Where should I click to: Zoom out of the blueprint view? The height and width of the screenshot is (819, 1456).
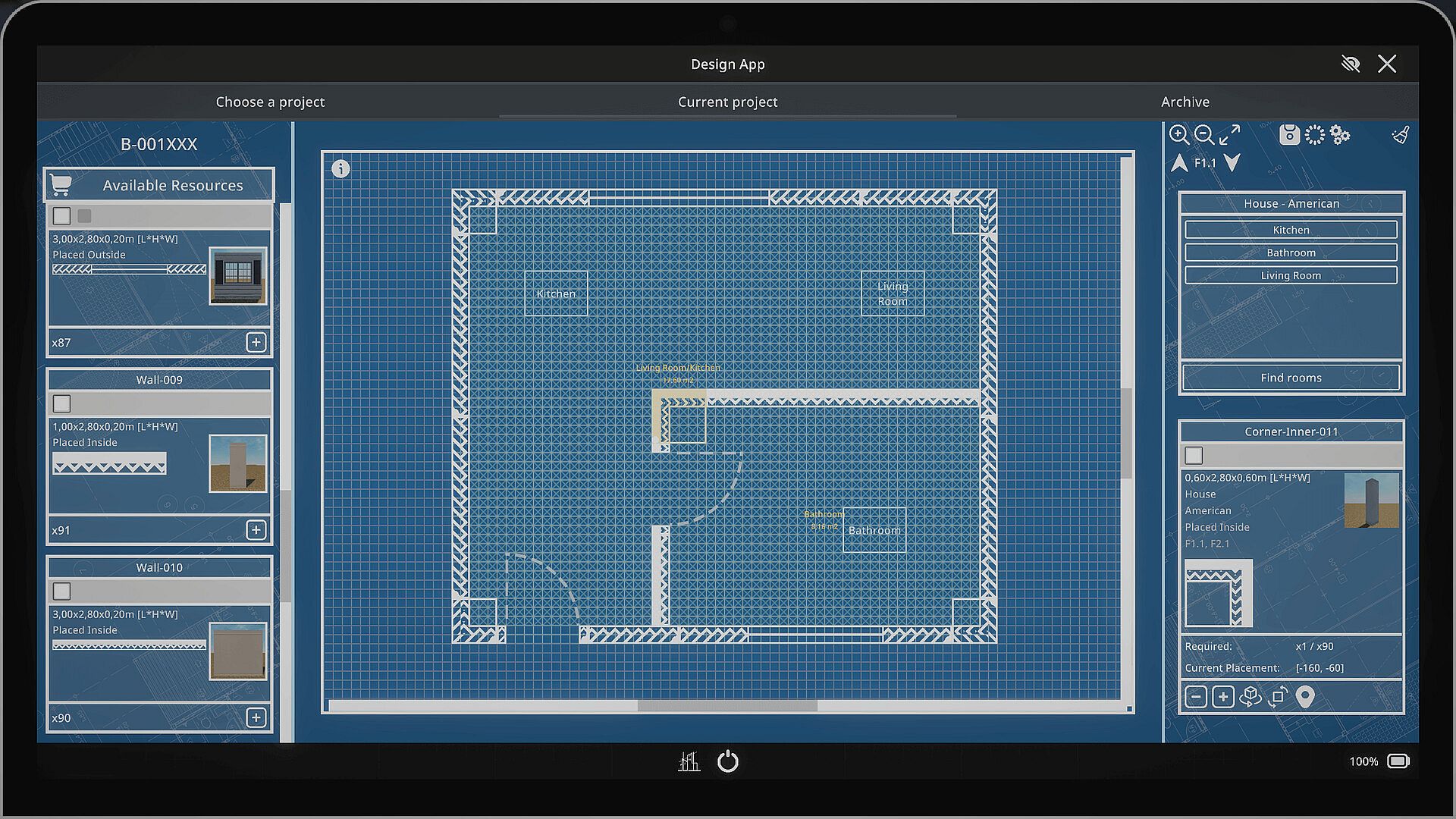pos(1203,135)
